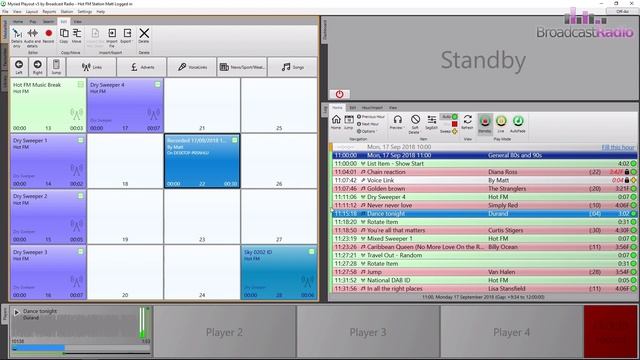Set item segue to yellow Sweep
Image resolution: width=640 pixels, height=360 pixels.
449,131
